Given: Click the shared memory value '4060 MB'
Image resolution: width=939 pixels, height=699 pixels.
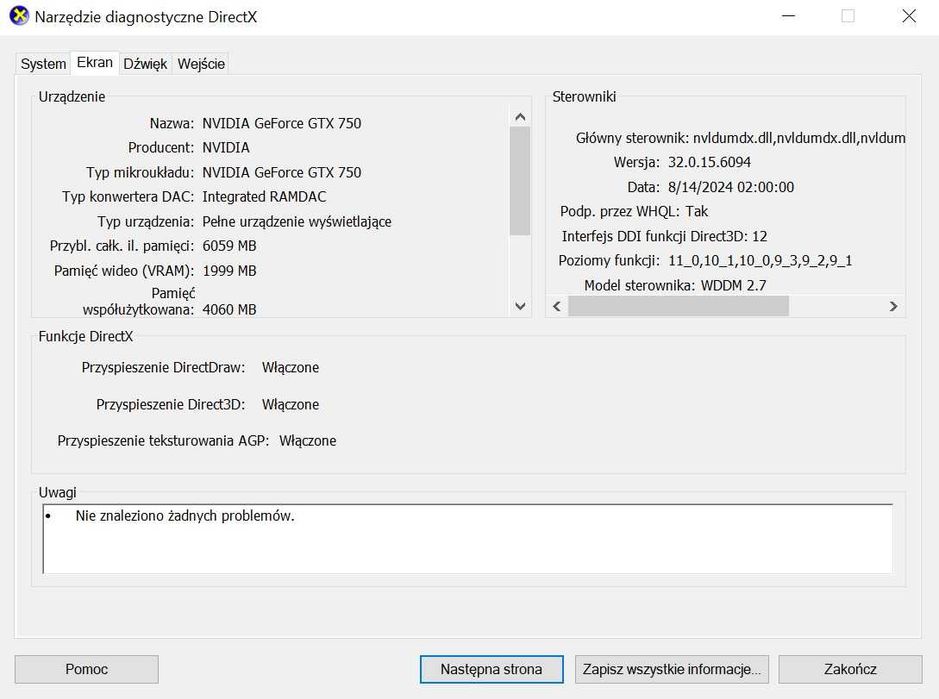Looking at the screenshot, I should pos(229,310).
